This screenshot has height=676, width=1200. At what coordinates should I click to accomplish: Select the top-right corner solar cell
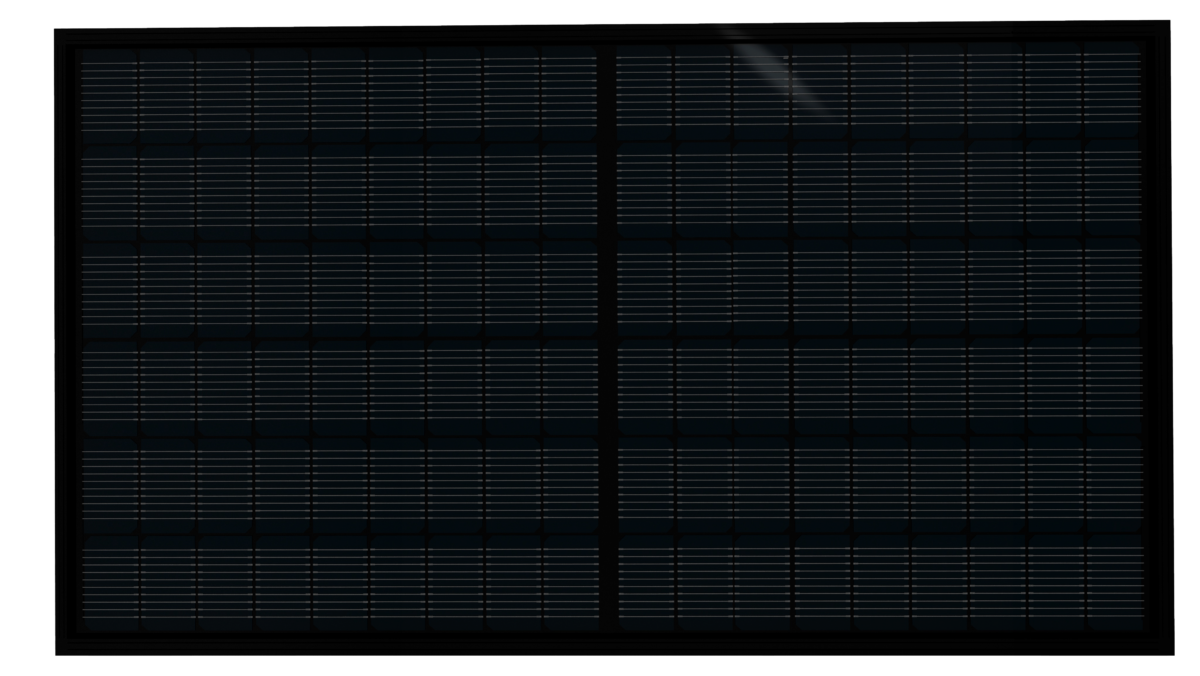(x=1113, y=95)
